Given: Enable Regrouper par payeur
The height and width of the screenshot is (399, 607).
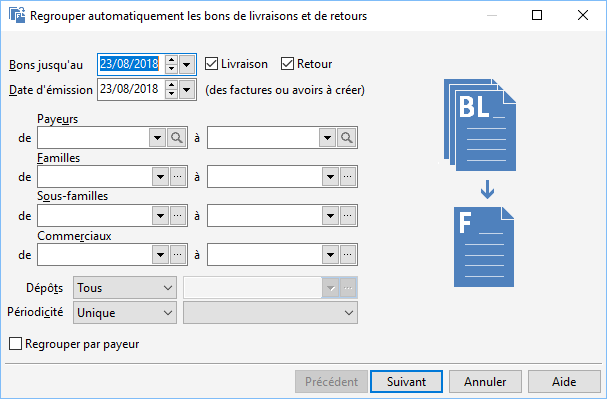Looking at the screenshot, I should 15,344.
